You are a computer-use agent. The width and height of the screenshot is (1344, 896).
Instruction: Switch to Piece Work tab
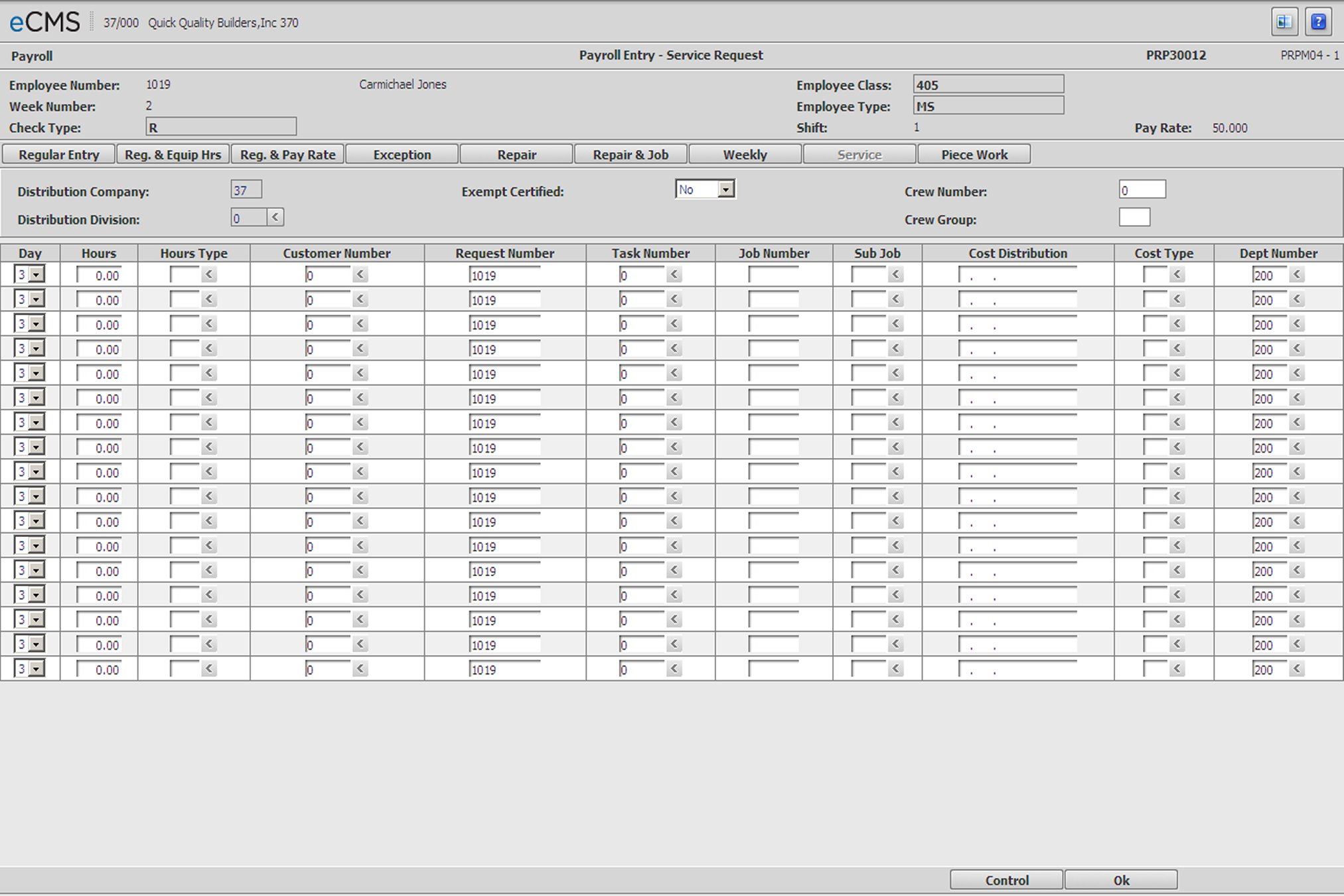[974, 155]
